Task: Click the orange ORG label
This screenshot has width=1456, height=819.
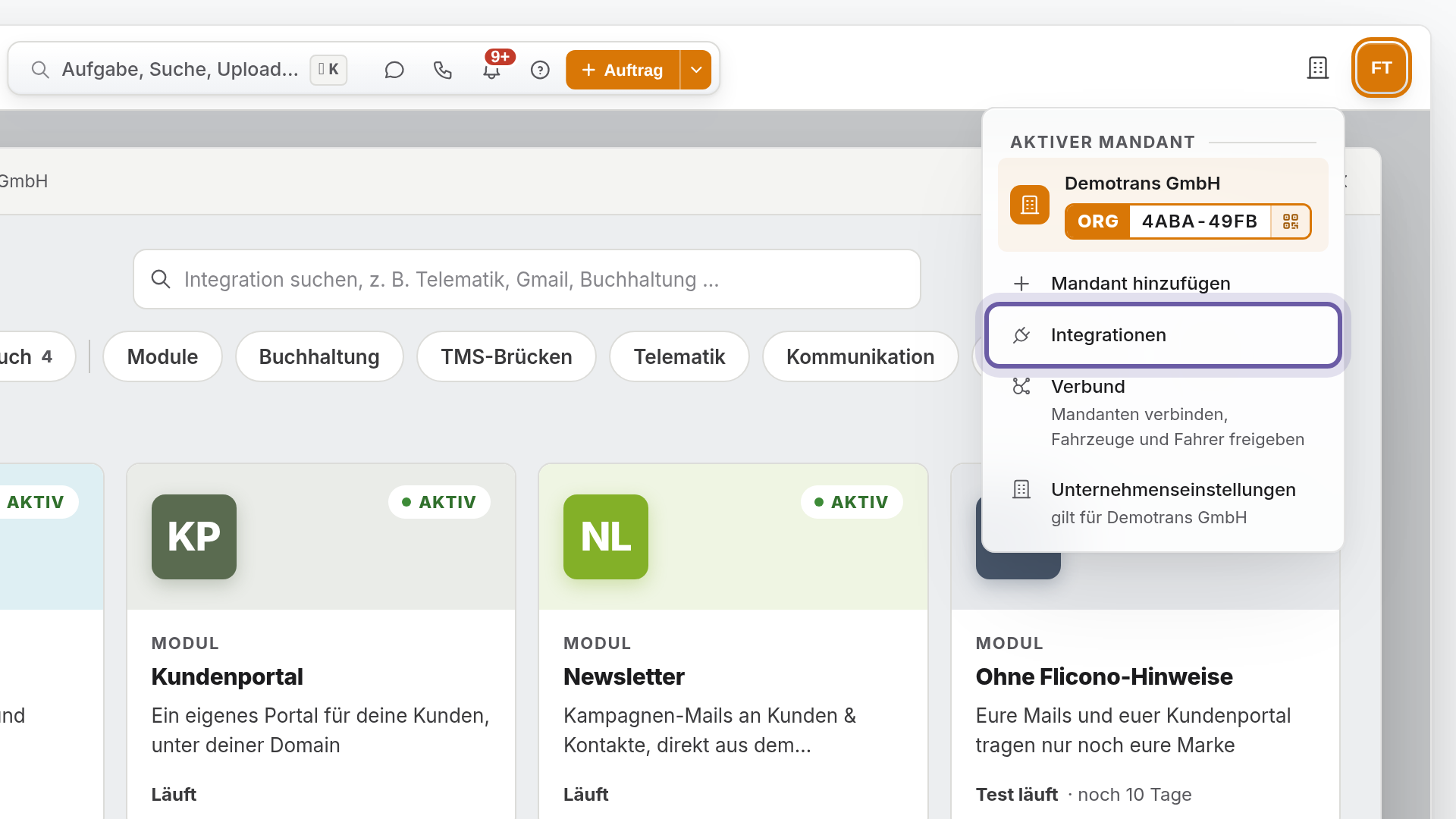Action: point(1097,221)
